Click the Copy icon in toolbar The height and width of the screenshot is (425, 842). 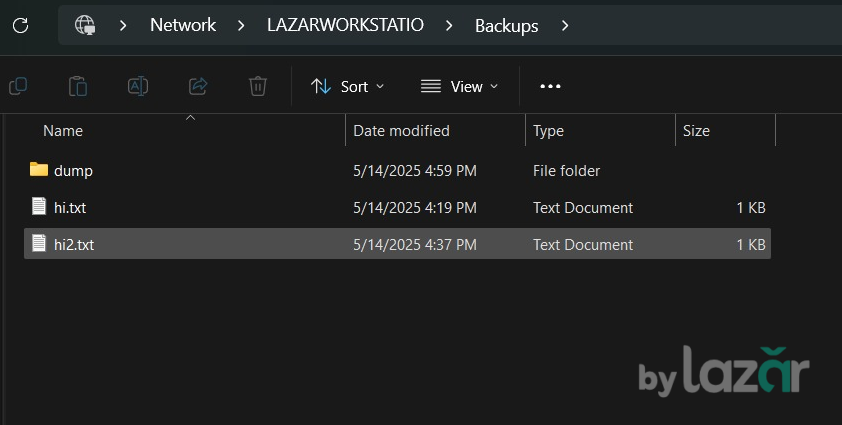tap(18, 86)
